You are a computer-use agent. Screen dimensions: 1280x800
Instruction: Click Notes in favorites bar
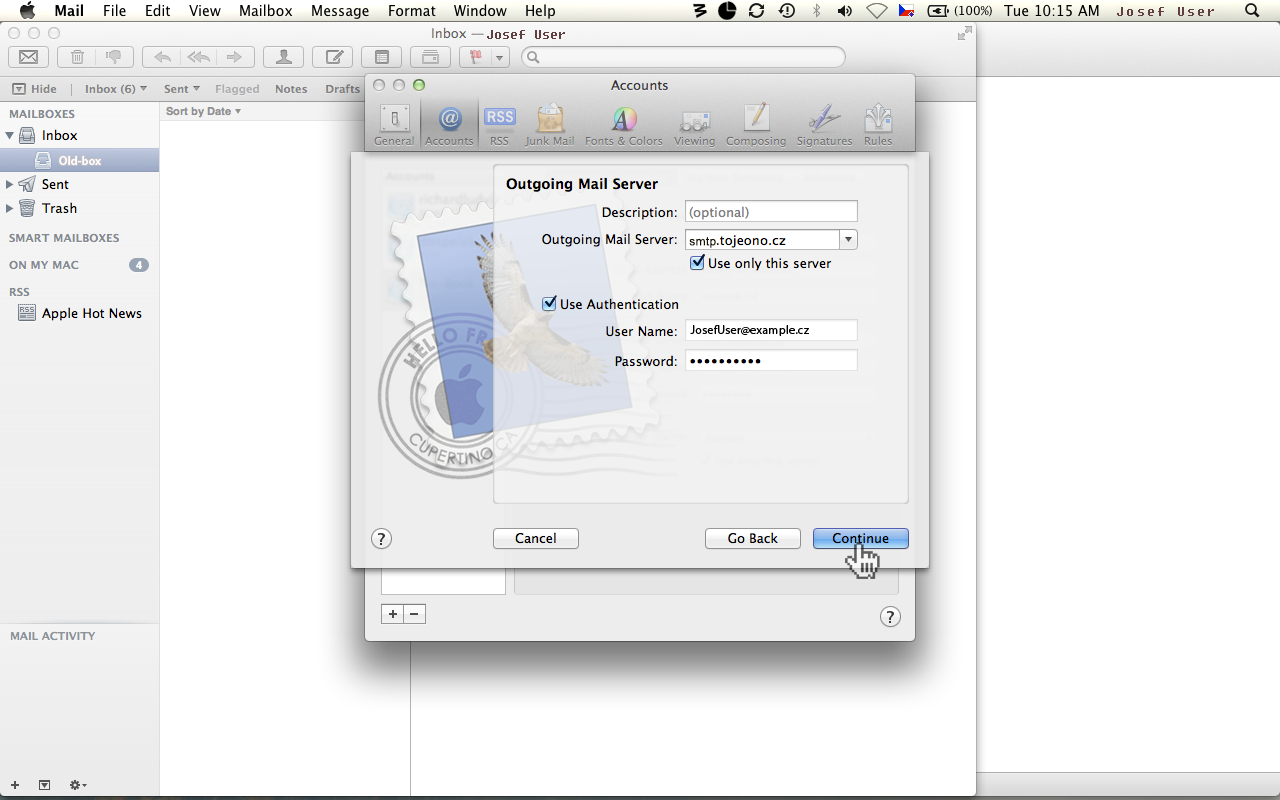click(x=291, y=88)
